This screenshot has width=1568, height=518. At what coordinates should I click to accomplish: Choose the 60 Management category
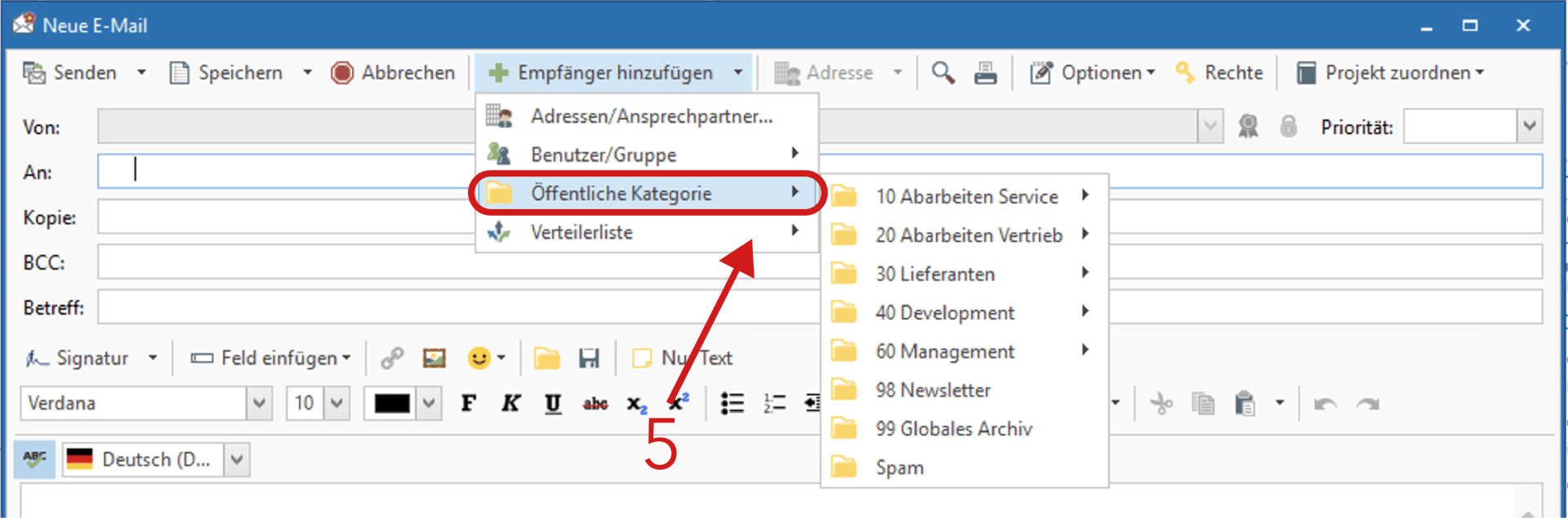(964, 351)
